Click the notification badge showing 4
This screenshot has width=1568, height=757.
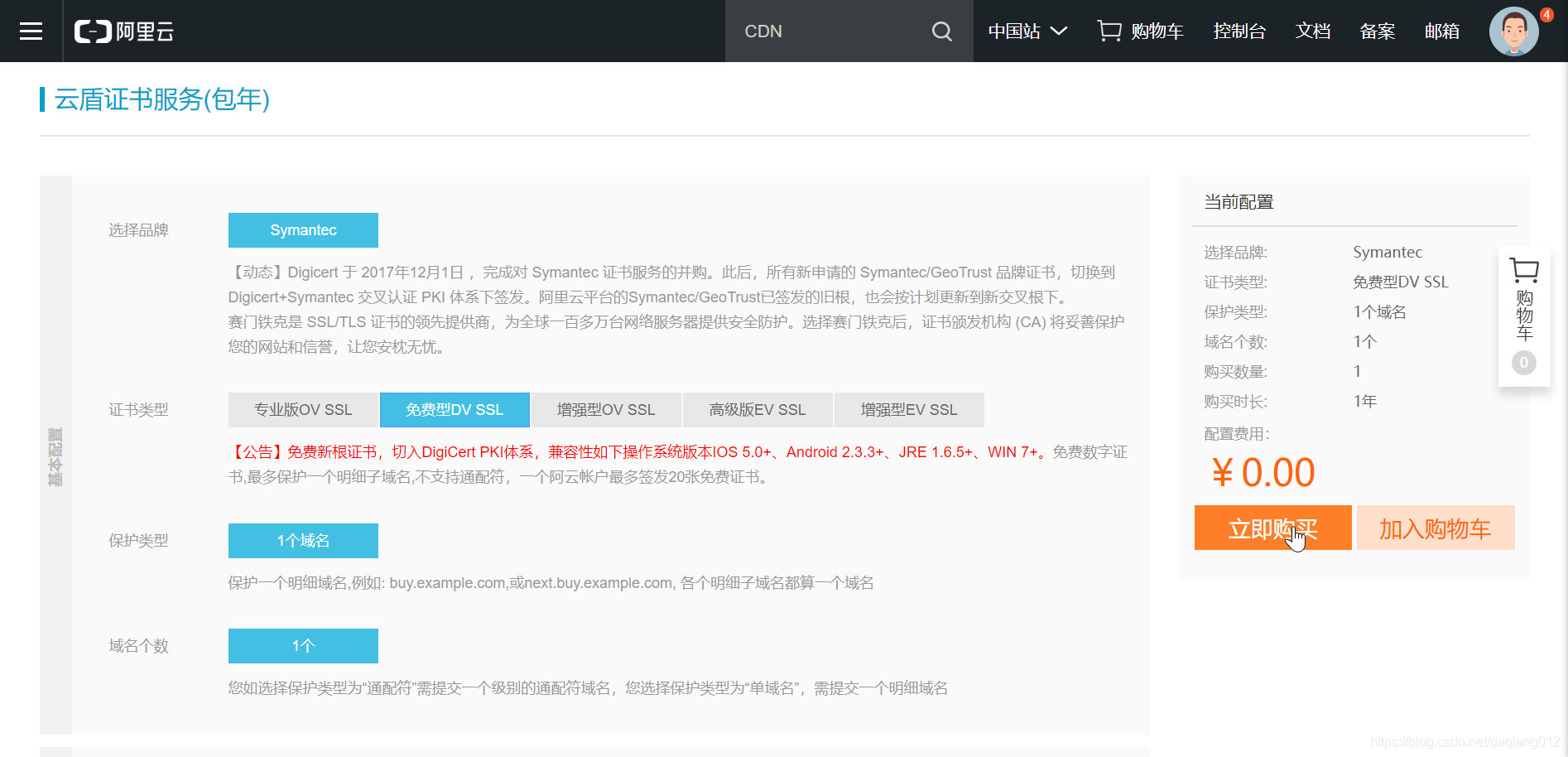coord(1546,15)
